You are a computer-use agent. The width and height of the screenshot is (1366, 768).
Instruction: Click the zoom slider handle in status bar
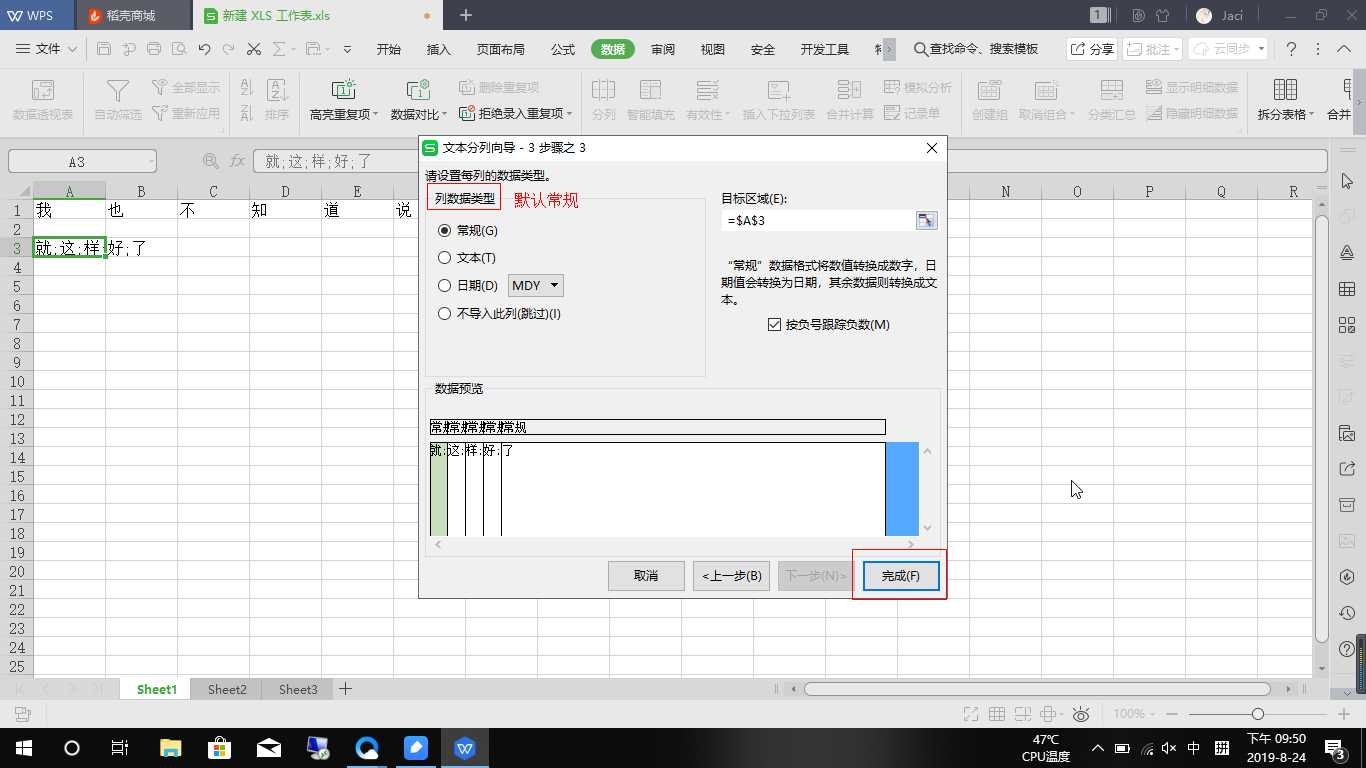1258,714
